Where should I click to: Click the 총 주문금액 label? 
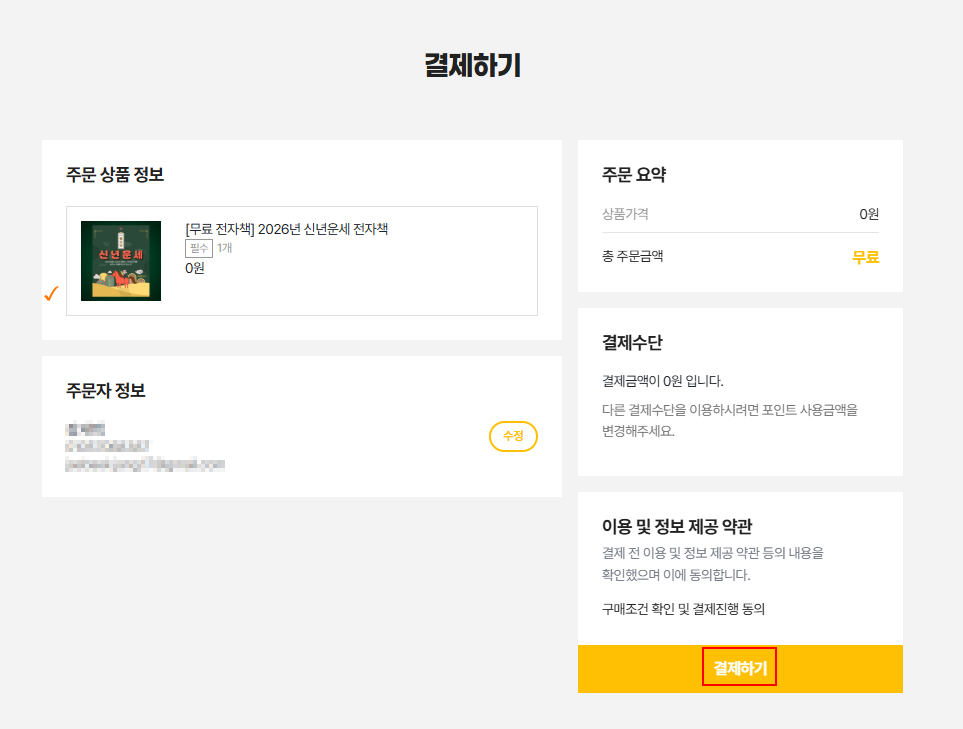click(x=632, y=256)
